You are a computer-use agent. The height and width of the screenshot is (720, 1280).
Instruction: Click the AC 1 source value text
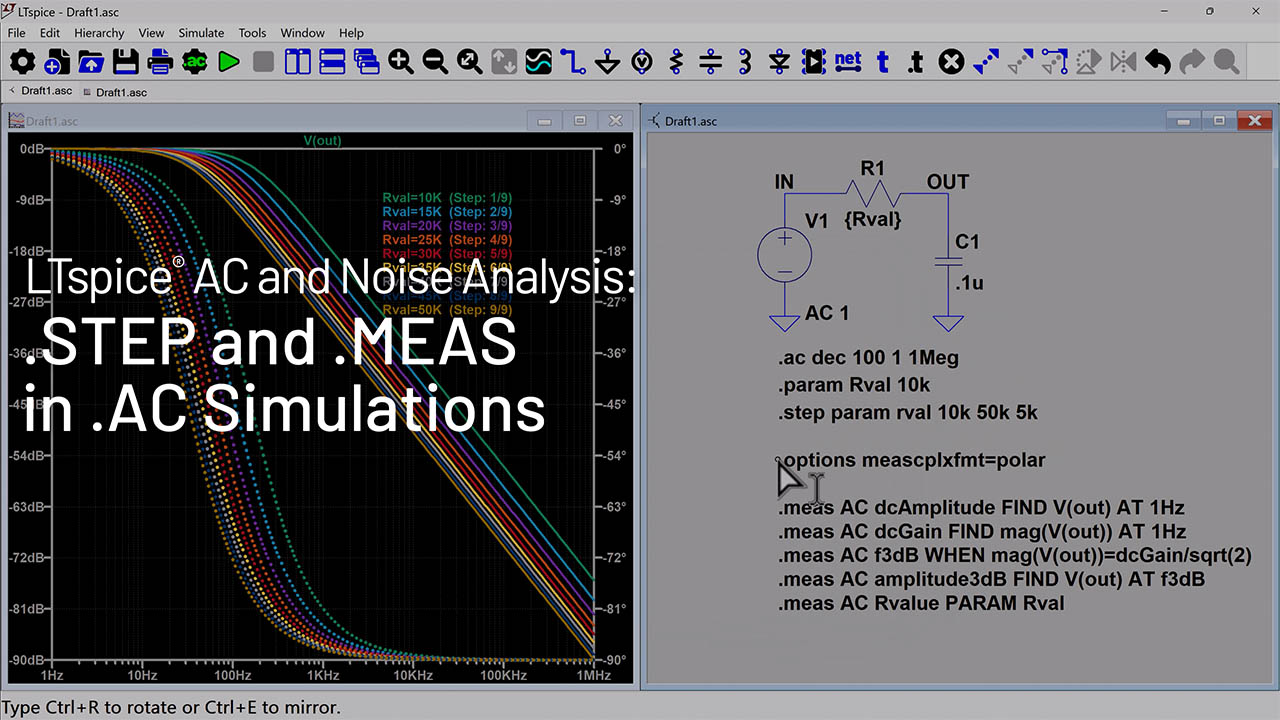(827, 314)
